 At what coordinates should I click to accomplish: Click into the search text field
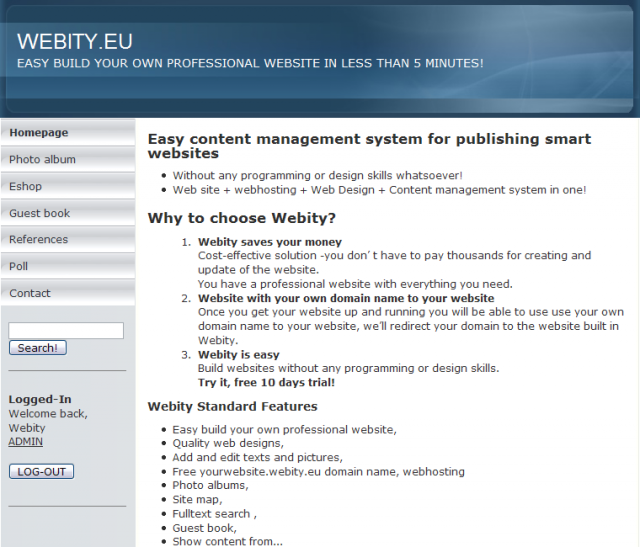(x=66, y=330)
